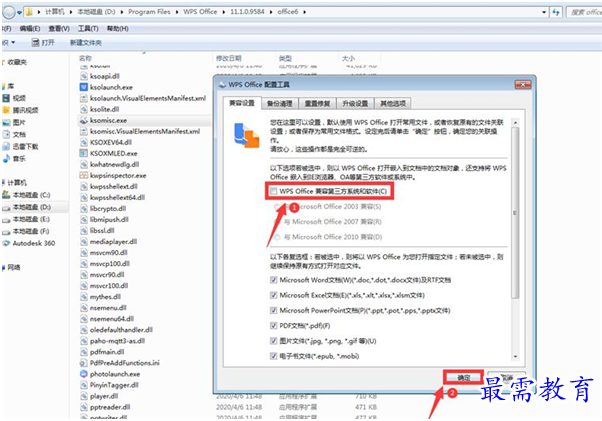Switch to the Upgrade Settings tab
Viewport: 602px width, 421px height.
click(355, 104)
